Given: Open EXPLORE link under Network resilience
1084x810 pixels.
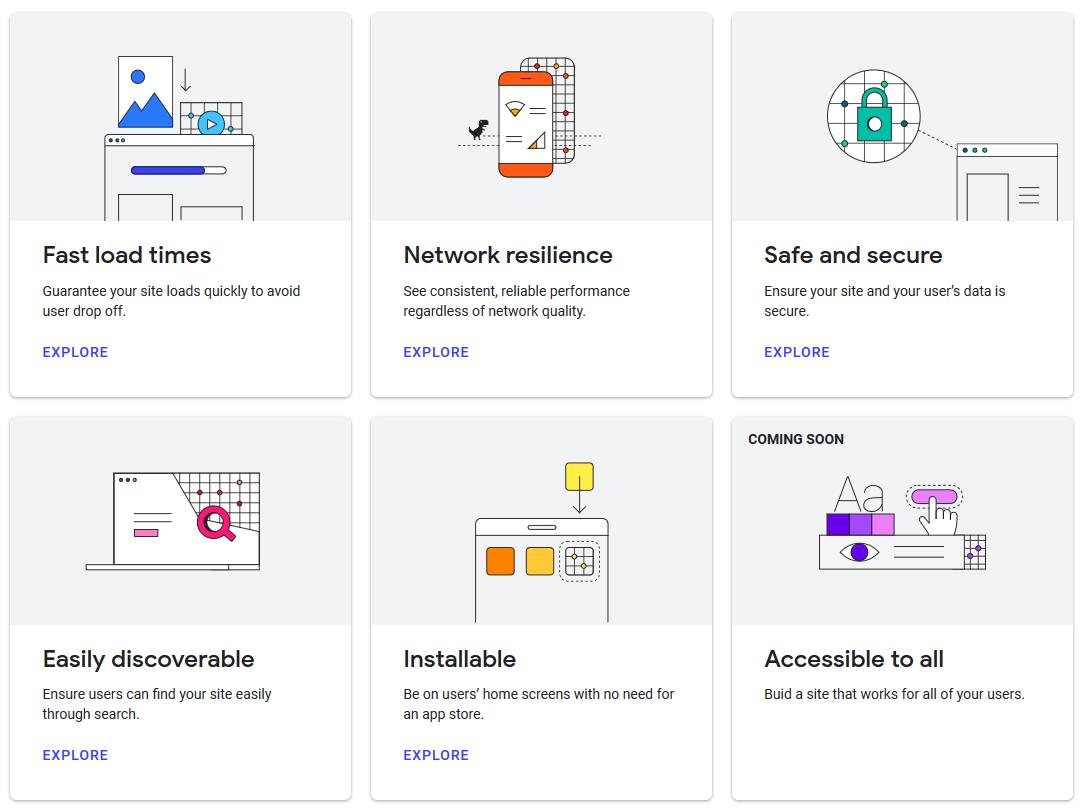Looking at the screenshot, I should (x=436, y=352).
